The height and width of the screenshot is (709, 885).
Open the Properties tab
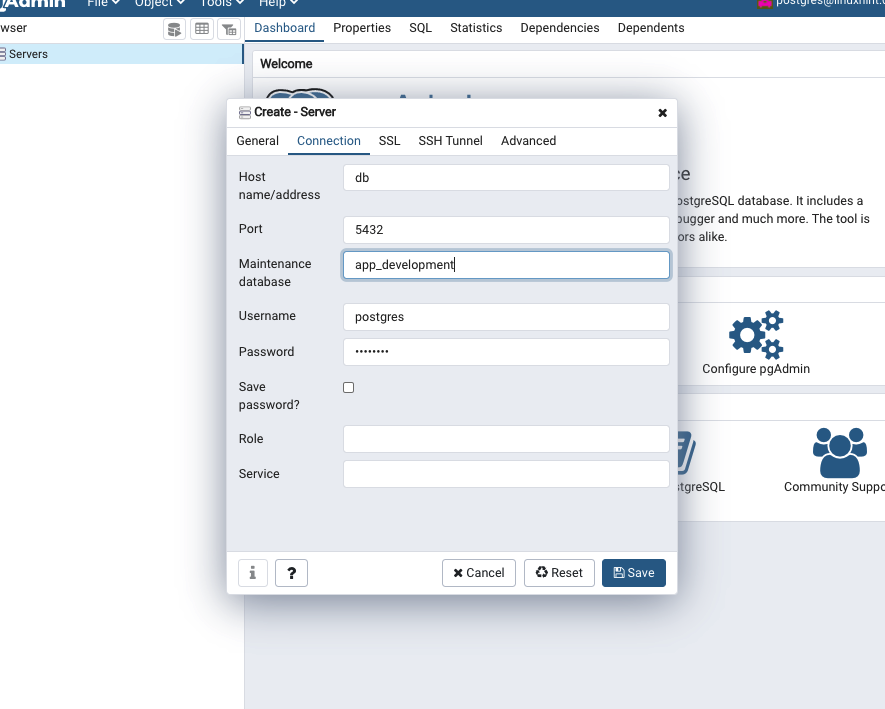pos(362,28)
